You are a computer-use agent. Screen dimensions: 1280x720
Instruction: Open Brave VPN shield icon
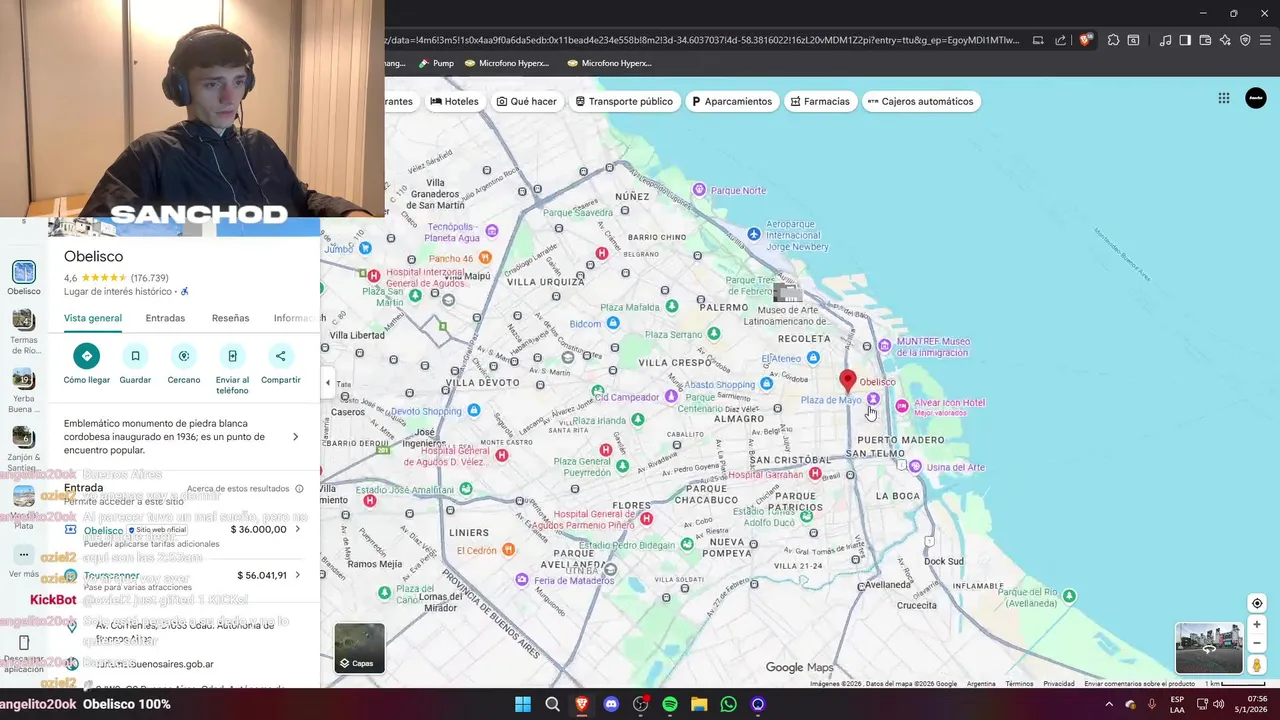coord(1245,40)
